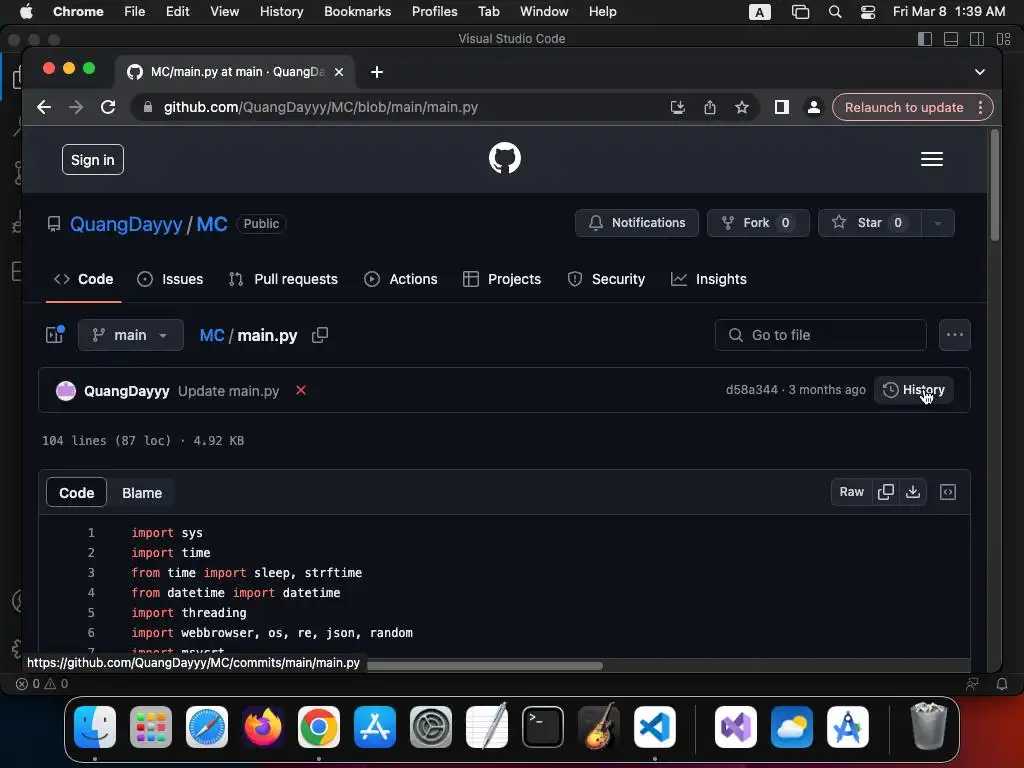Screen dimensions: 1024x768
Task: Open the main branch dropdown
Action: coord(131,335)
